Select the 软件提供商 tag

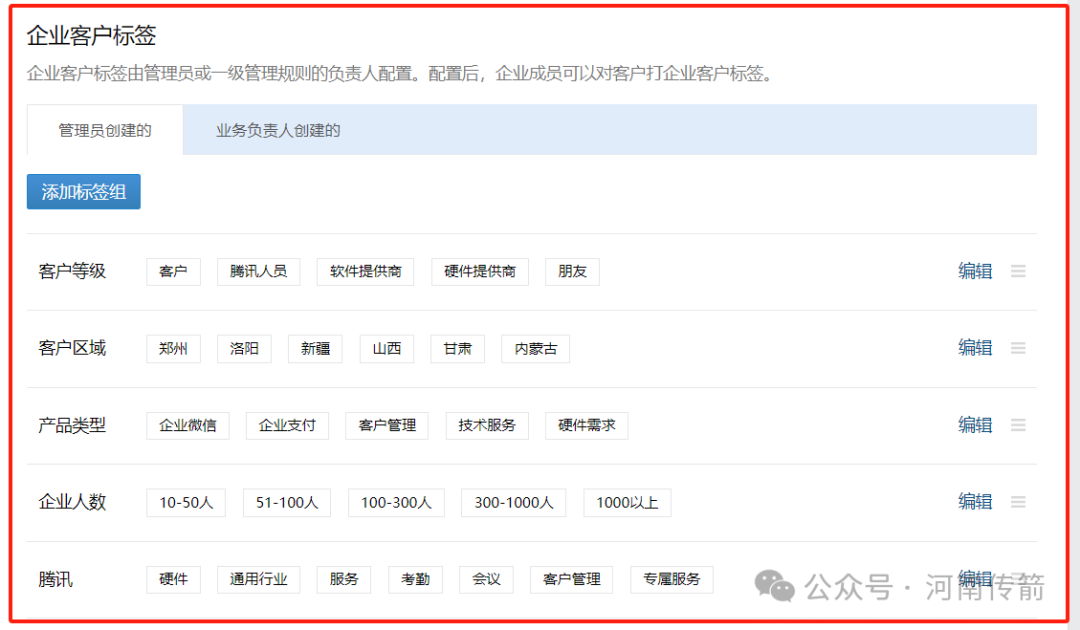365,271
